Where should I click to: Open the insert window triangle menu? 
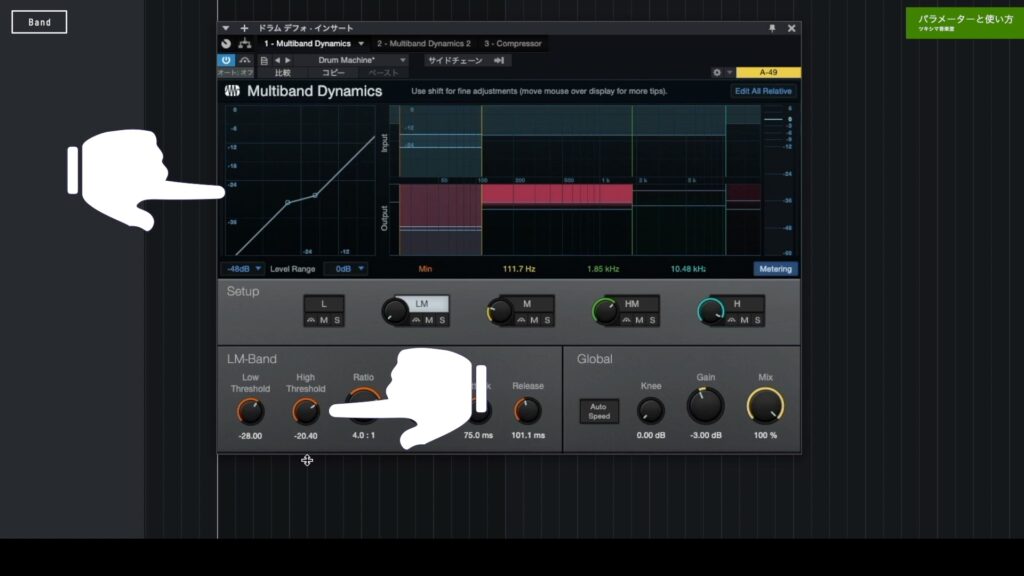click(x=225, y=28)
